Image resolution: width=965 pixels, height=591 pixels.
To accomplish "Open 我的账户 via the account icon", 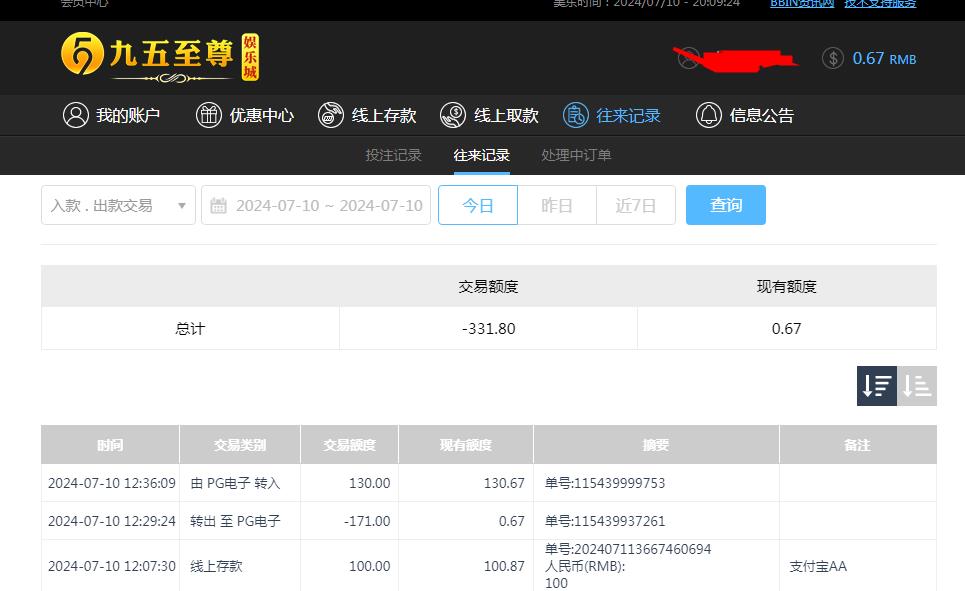I will pyautogui.click(x=75, y=114).
